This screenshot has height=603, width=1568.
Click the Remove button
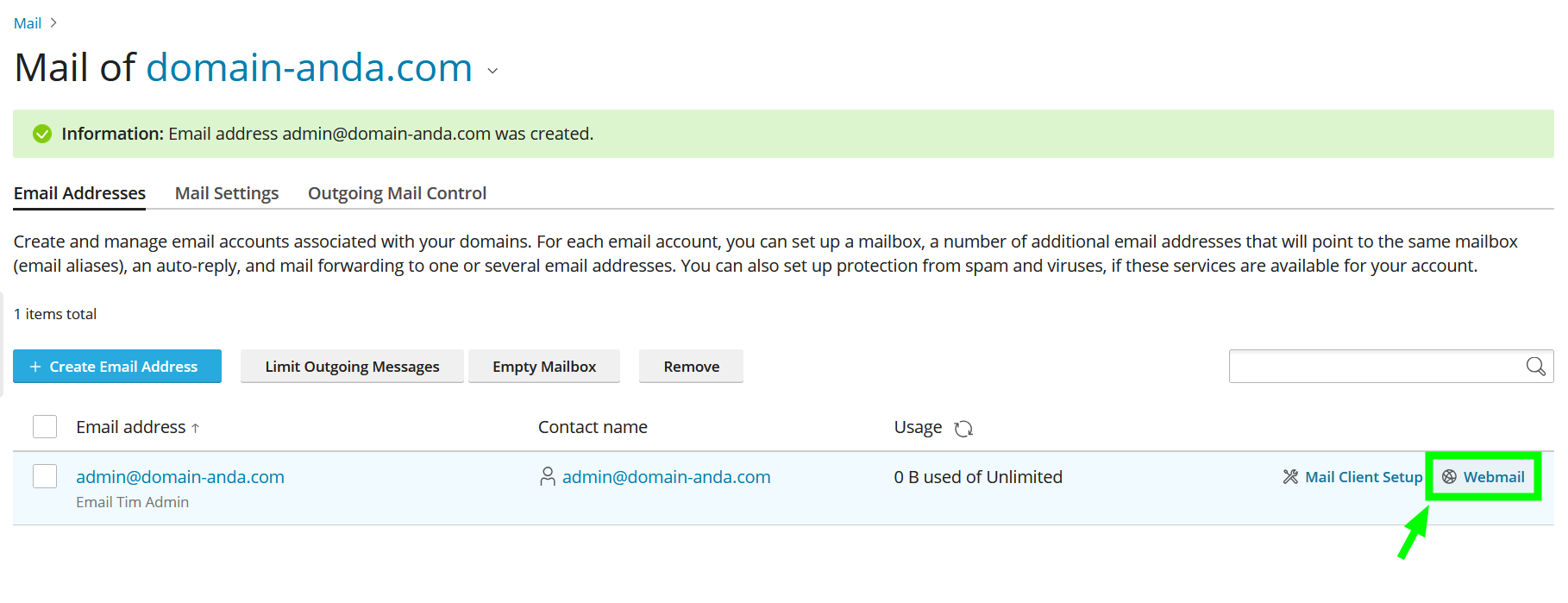[x=691, y=367]
